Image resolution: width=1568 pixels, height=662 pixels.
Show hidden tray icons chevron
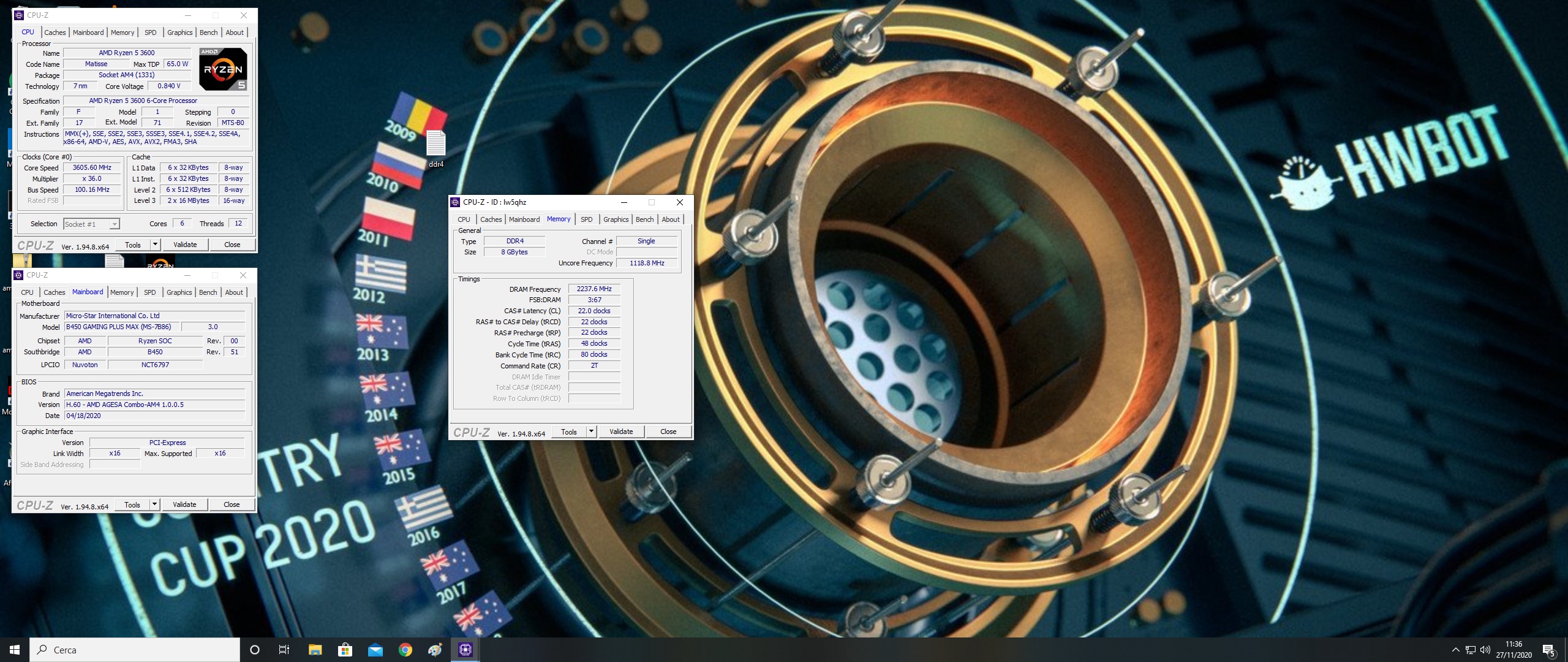(x=1455, y=650)
